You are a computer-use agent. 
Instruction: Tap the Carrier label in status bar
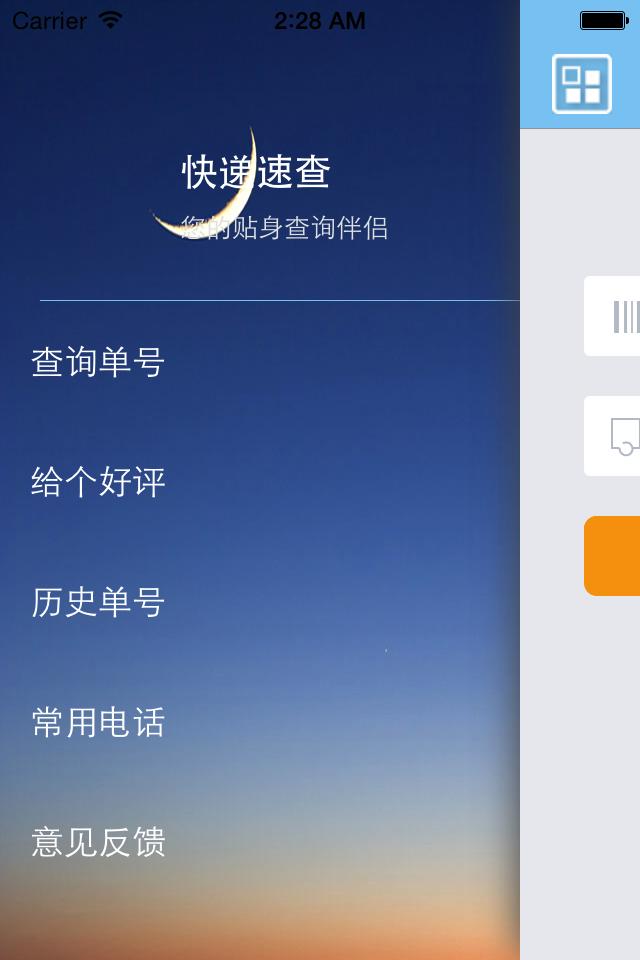[50, 21]
